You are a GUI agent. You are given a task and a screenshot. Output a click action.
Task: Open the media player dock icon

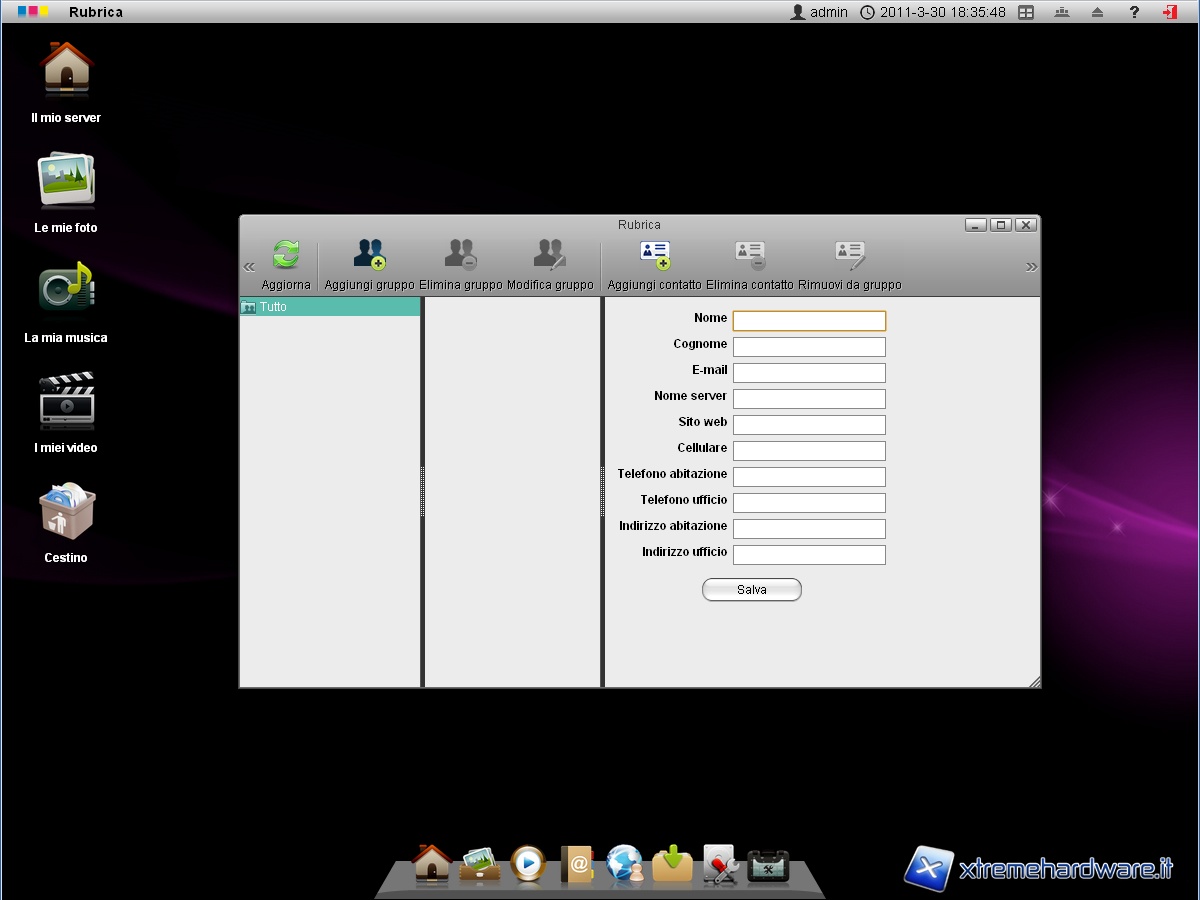[528, 863]
